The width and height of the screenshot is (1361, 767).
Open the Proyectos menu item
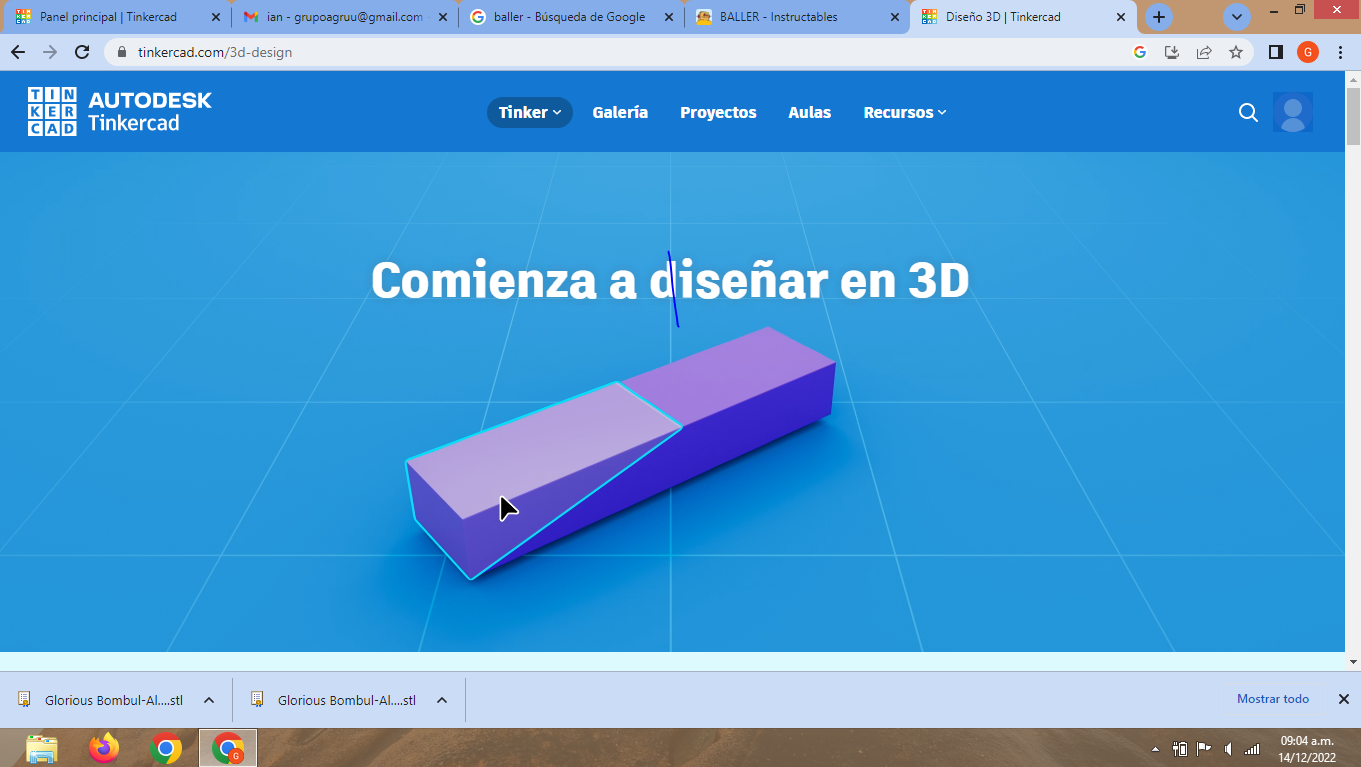tap(718, 113)
